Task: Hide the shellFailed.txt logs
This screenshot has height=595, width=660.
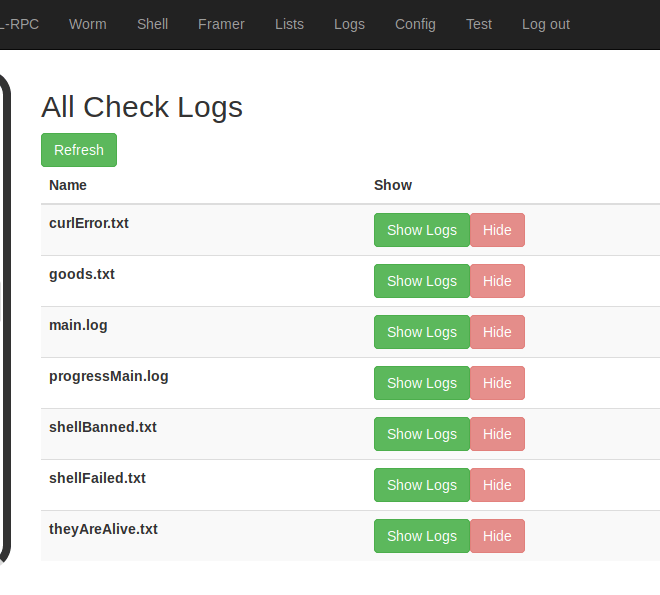Action: tap(497, 485)
